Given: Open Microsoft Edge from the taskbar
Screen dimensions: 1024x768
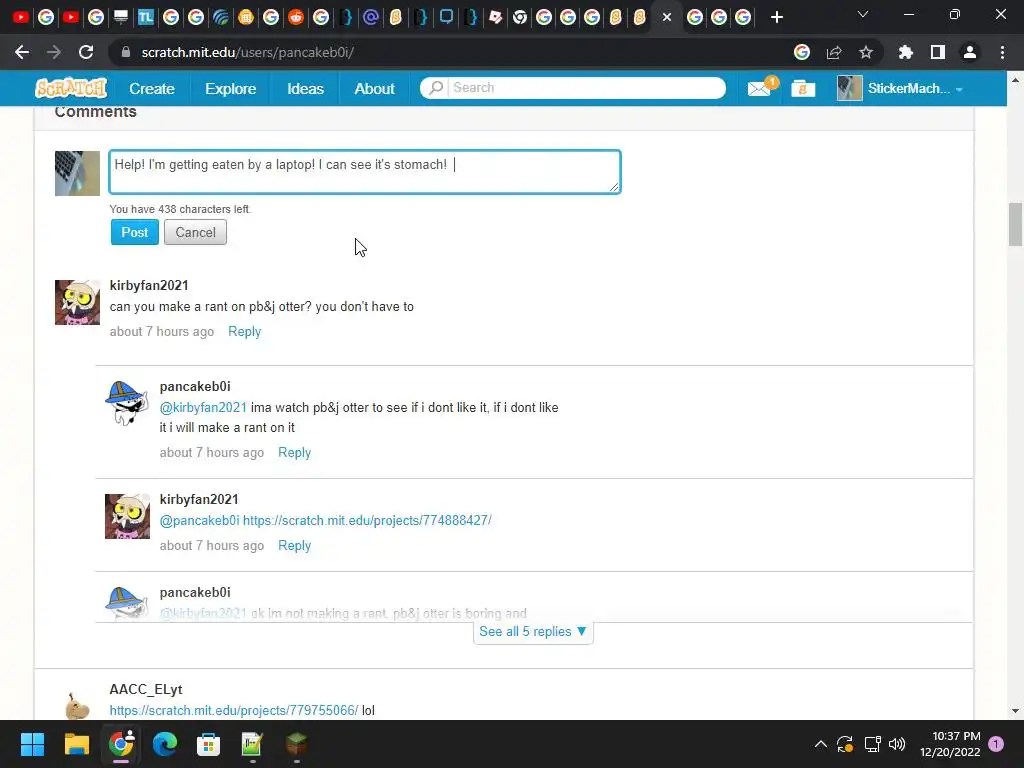Looking at the screenshot, I should tap(165, 744).
